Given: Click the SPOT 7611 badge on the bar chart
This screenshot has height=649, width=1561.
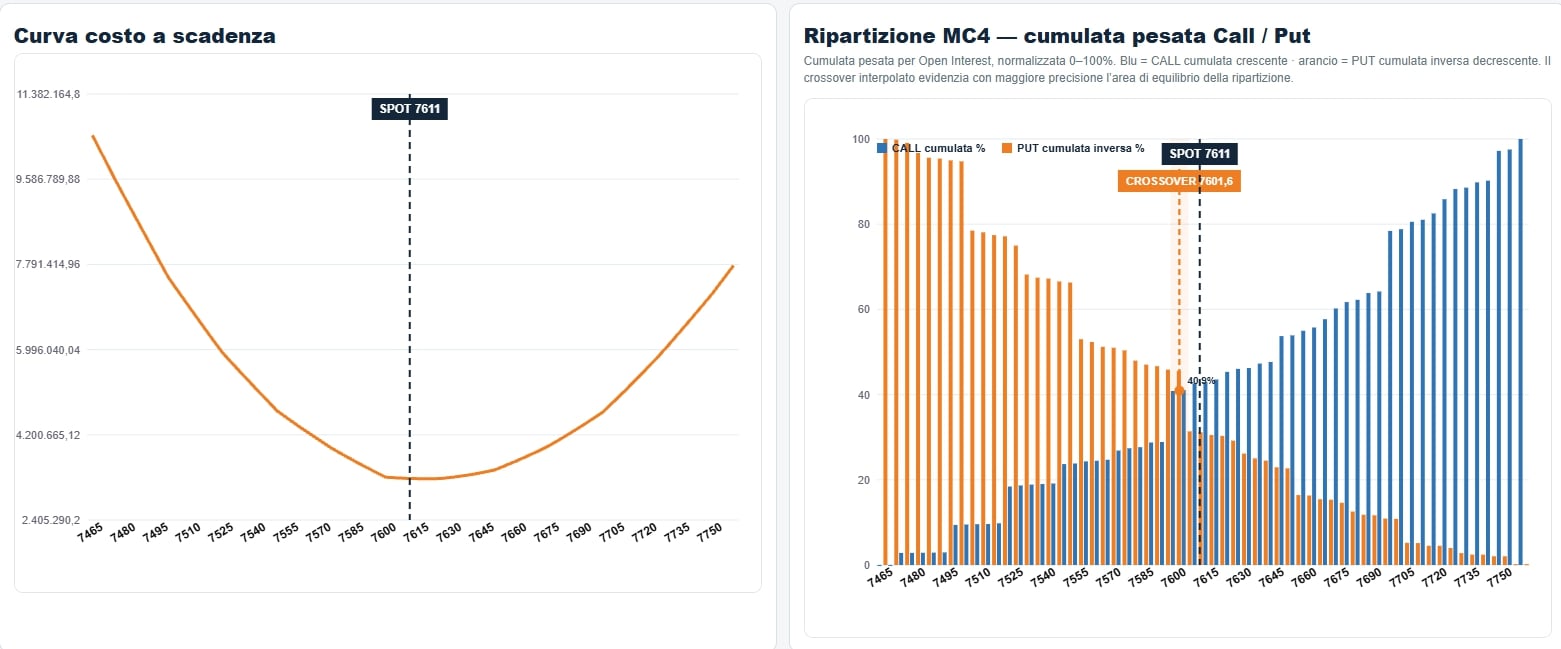Looking at the screenshot, I should point(1200,154).
